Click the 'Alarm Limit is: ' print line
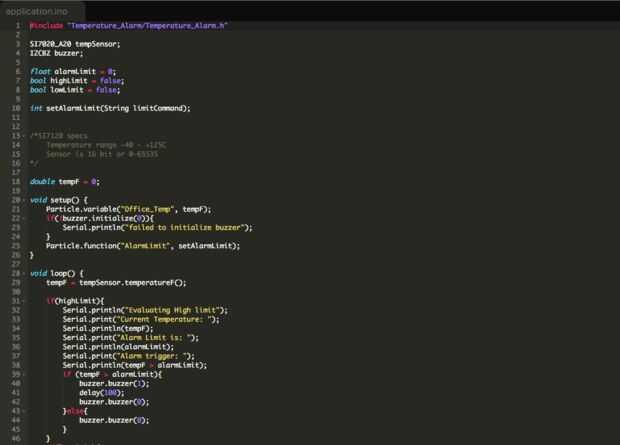 [130, 337]
